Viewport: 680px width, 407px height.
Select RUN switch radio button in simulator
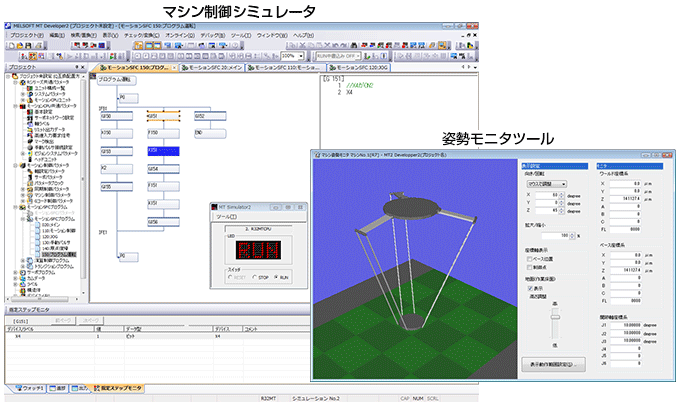click(x=276, y=277)
